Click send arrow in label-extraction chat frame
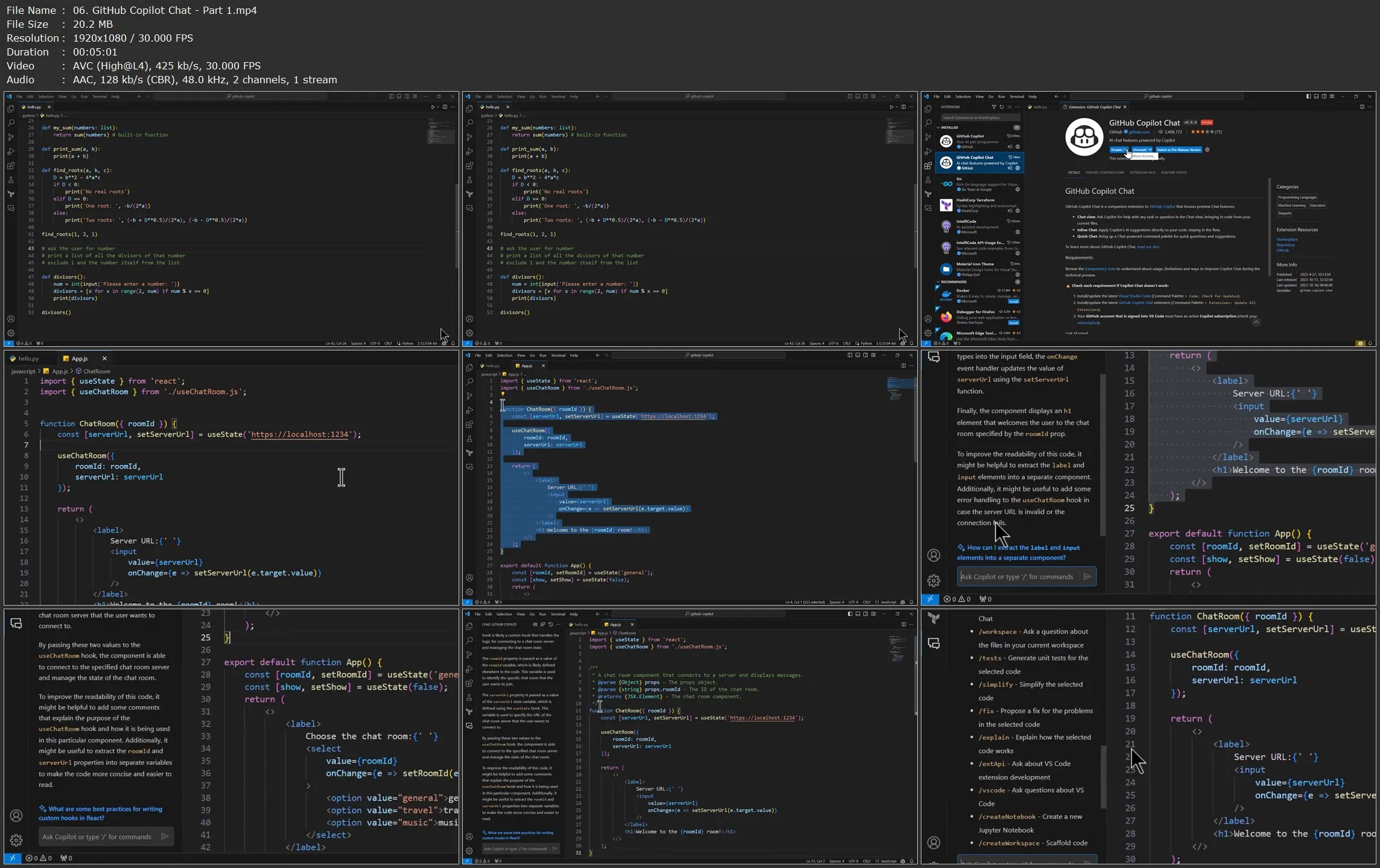 pos(1087,577)
